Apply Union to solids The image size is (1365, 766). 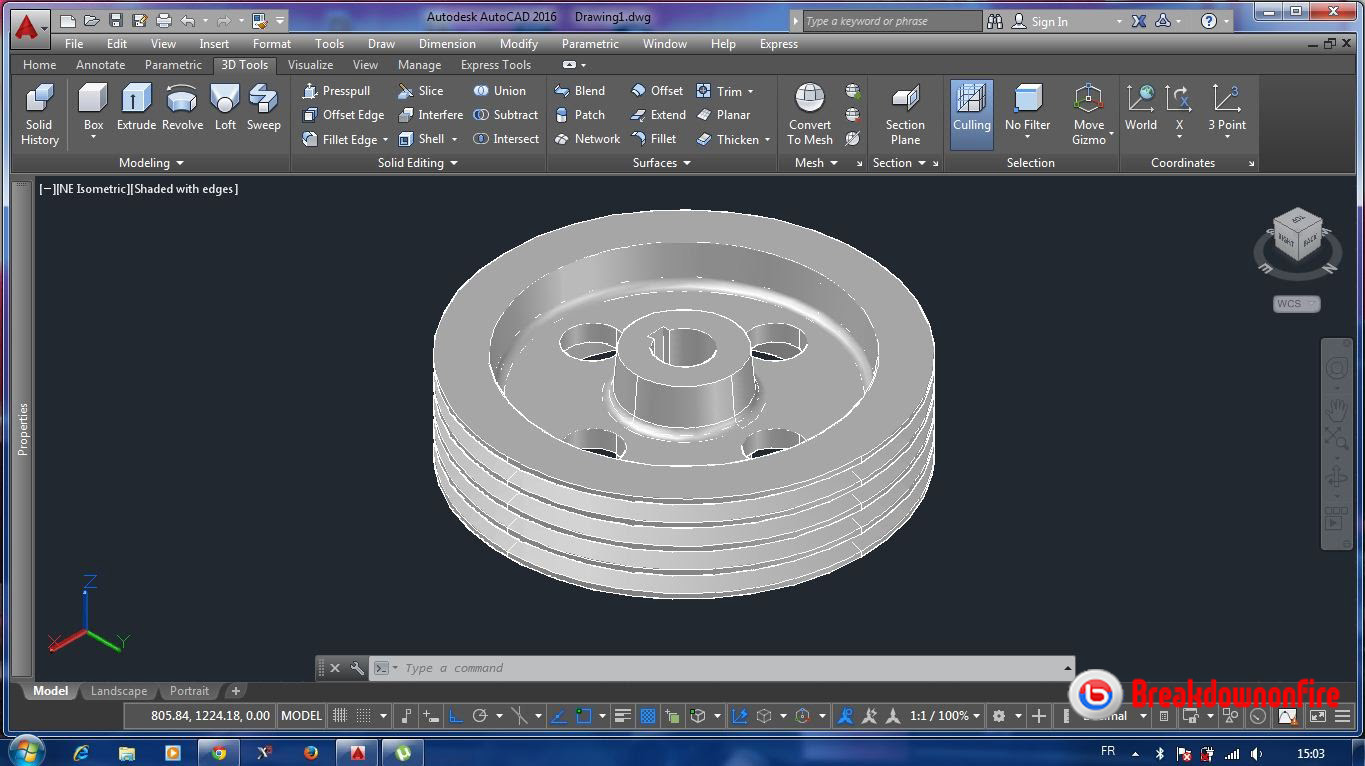[x=499, y=91]
